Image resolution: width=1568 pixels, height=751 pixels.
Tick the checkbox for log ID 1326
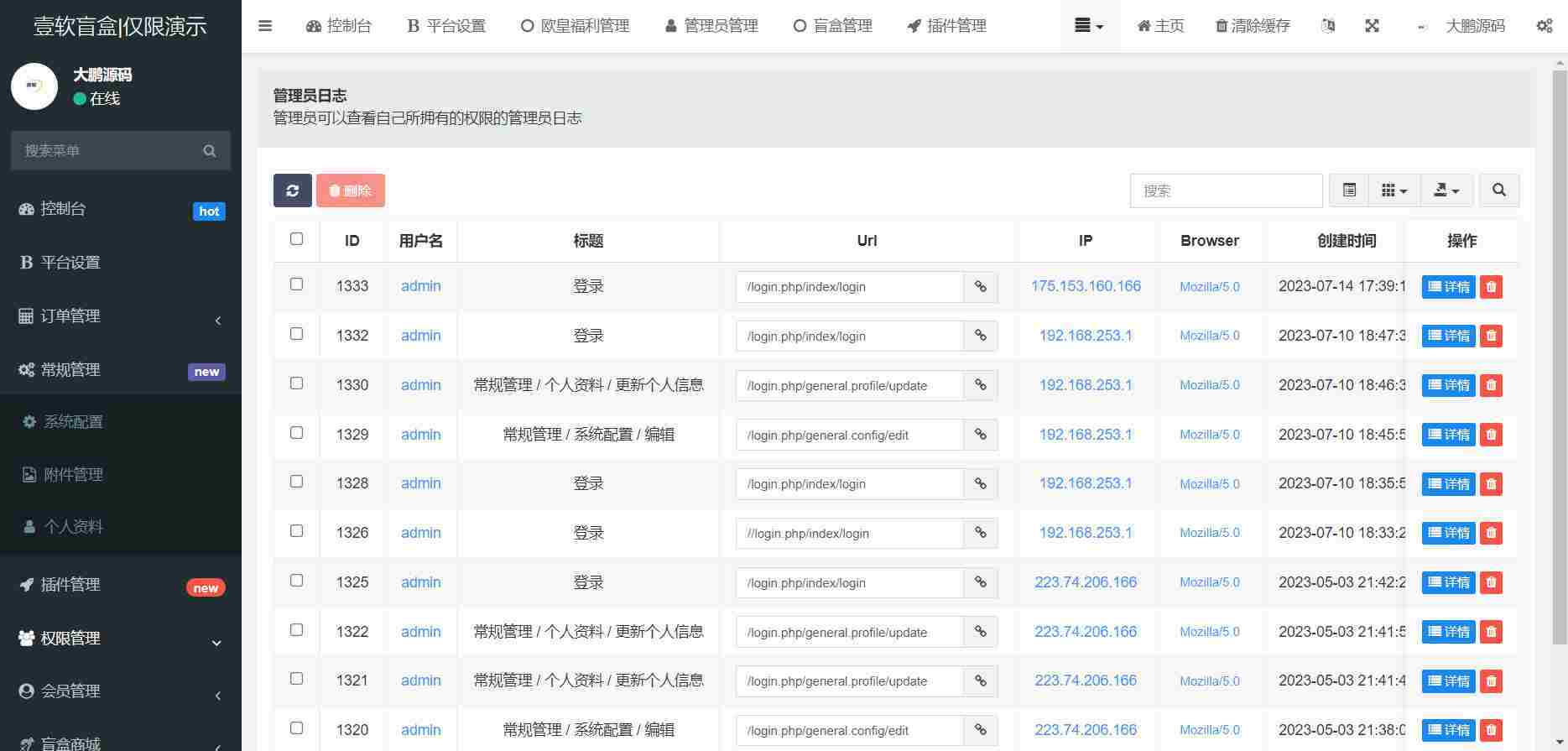(x=296, y=531)
